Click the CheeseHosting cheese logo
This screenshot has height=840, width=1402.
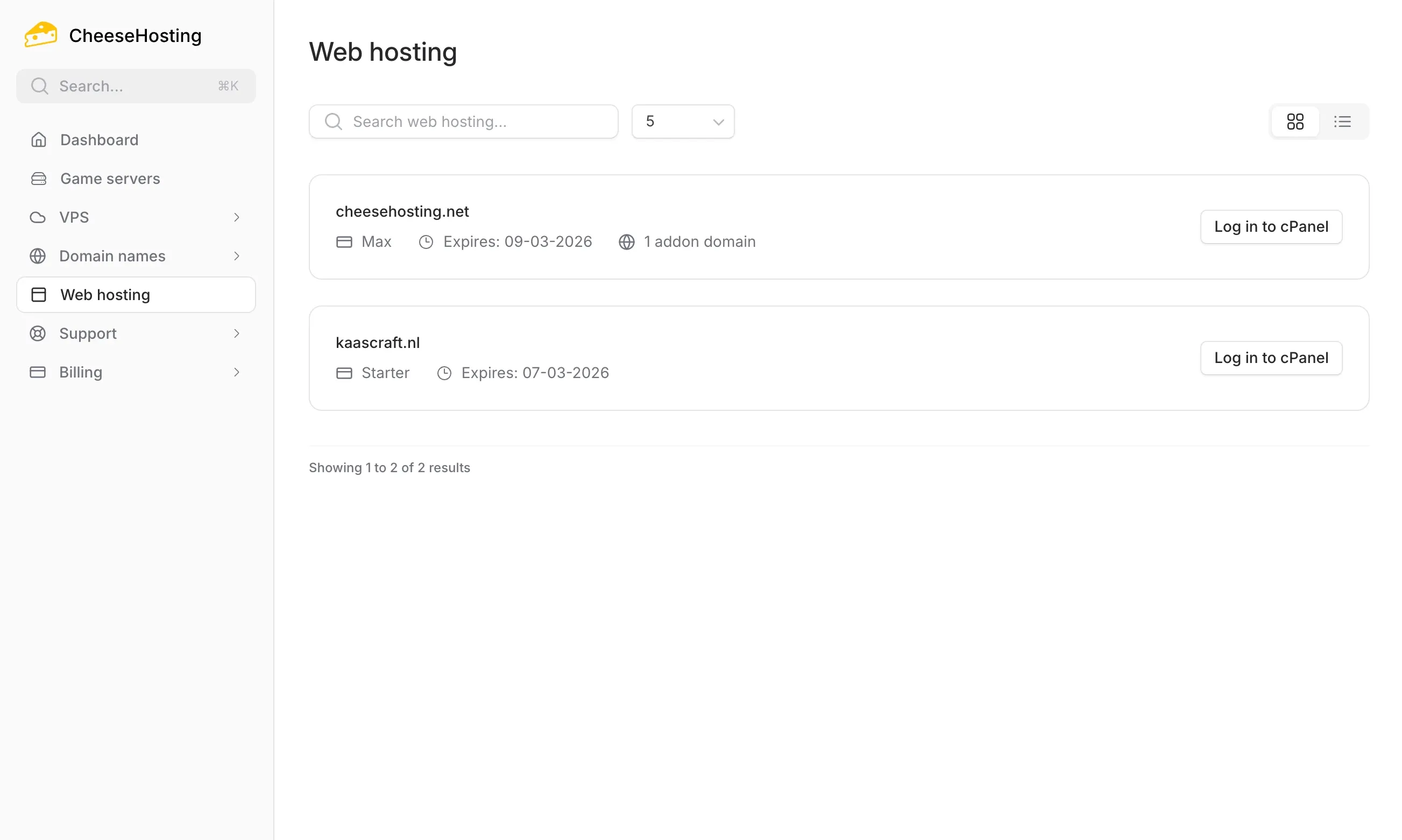[40, 34]
